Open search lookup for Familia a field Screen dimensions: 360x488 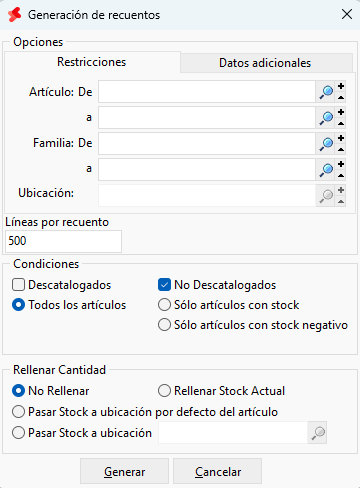326,169
